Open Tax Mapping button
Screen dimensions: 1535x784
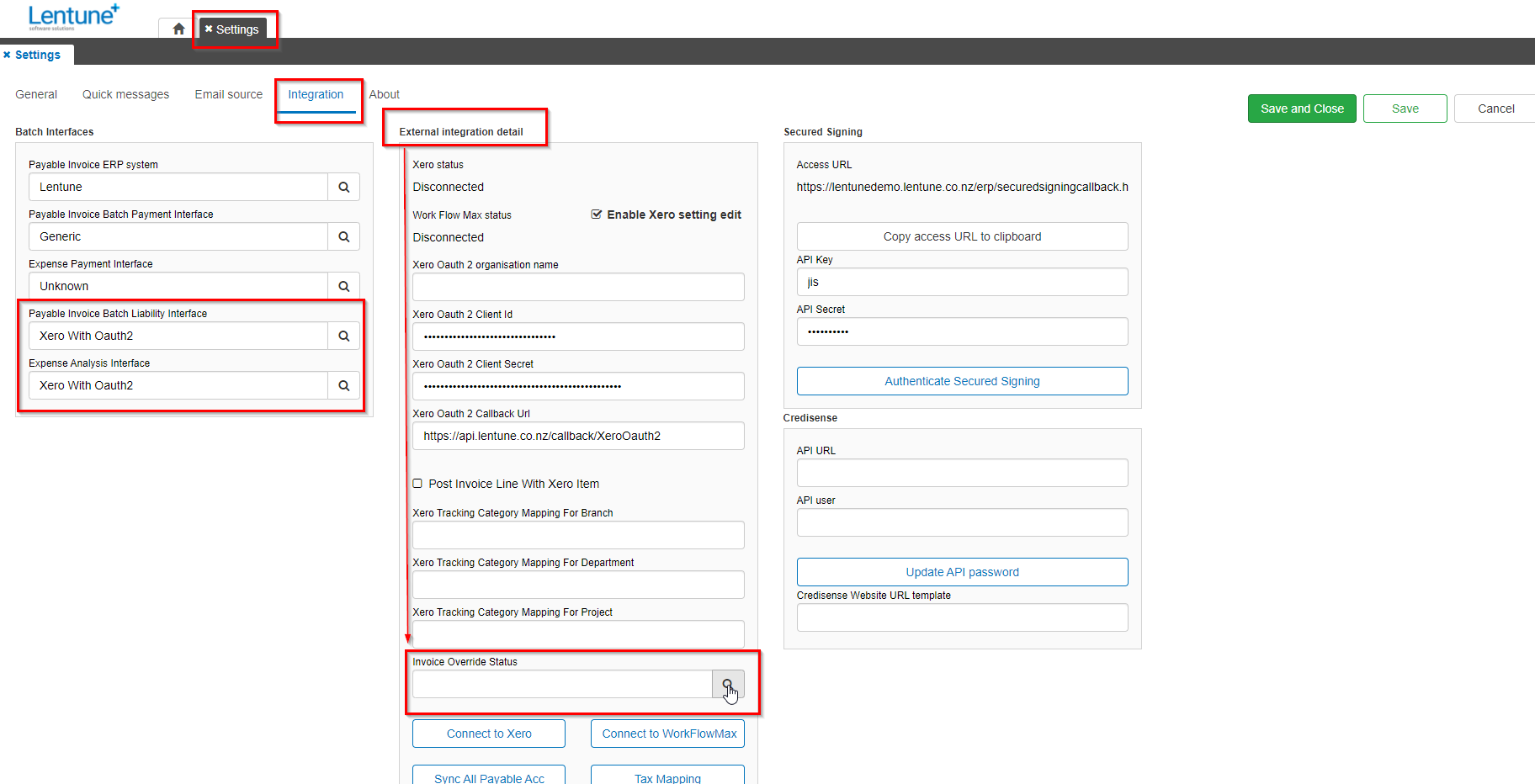668,775
